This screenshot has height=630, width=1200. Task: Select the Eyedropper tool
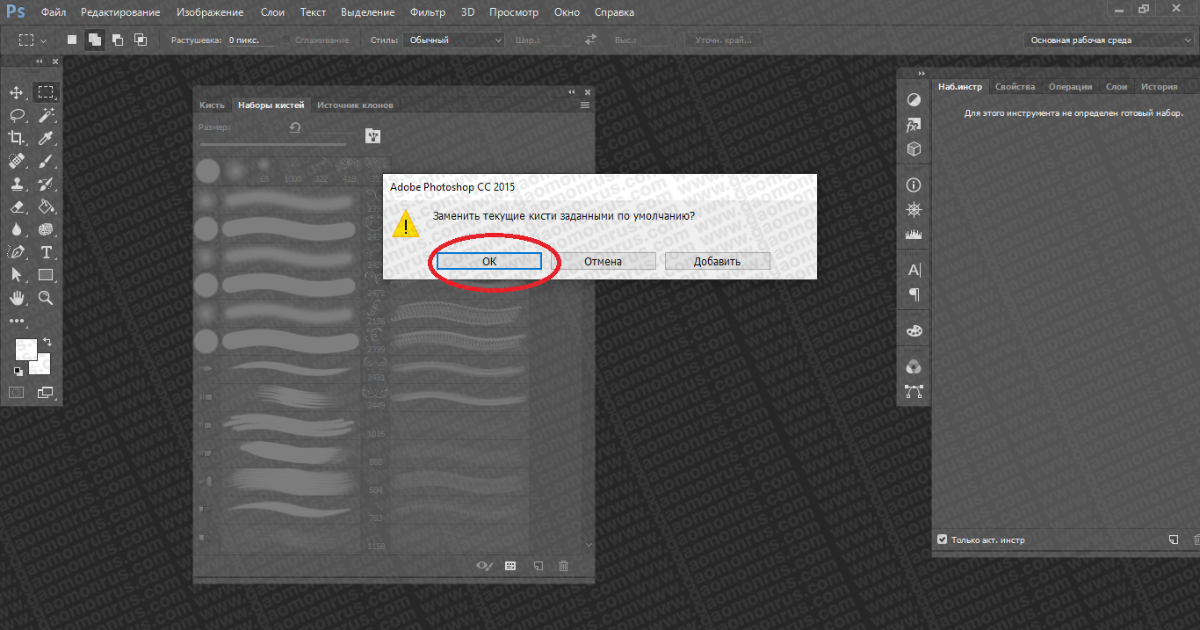pyautogui.click(x=46, y=138)
